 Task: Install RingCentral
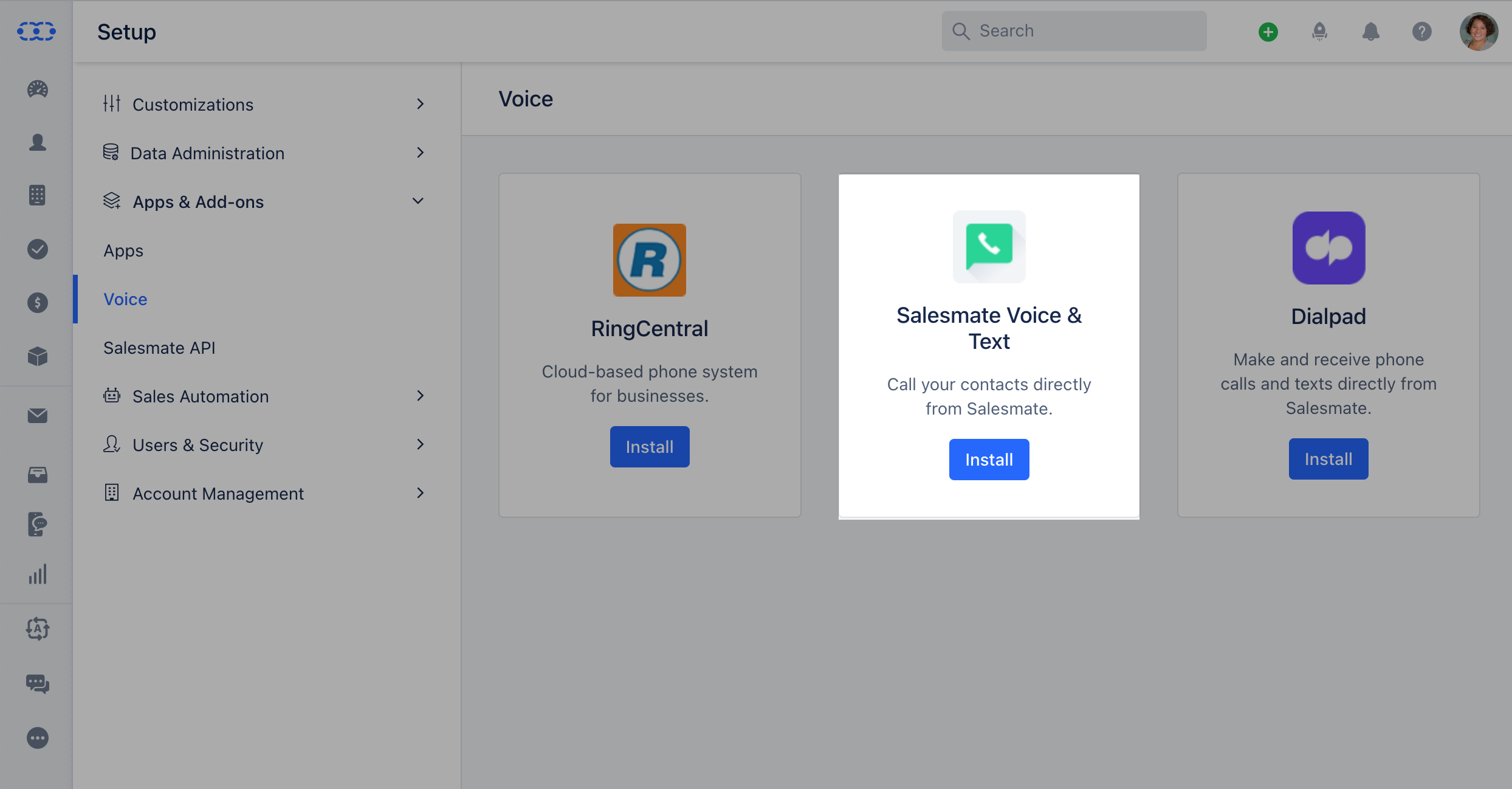(x=650, y=447)
